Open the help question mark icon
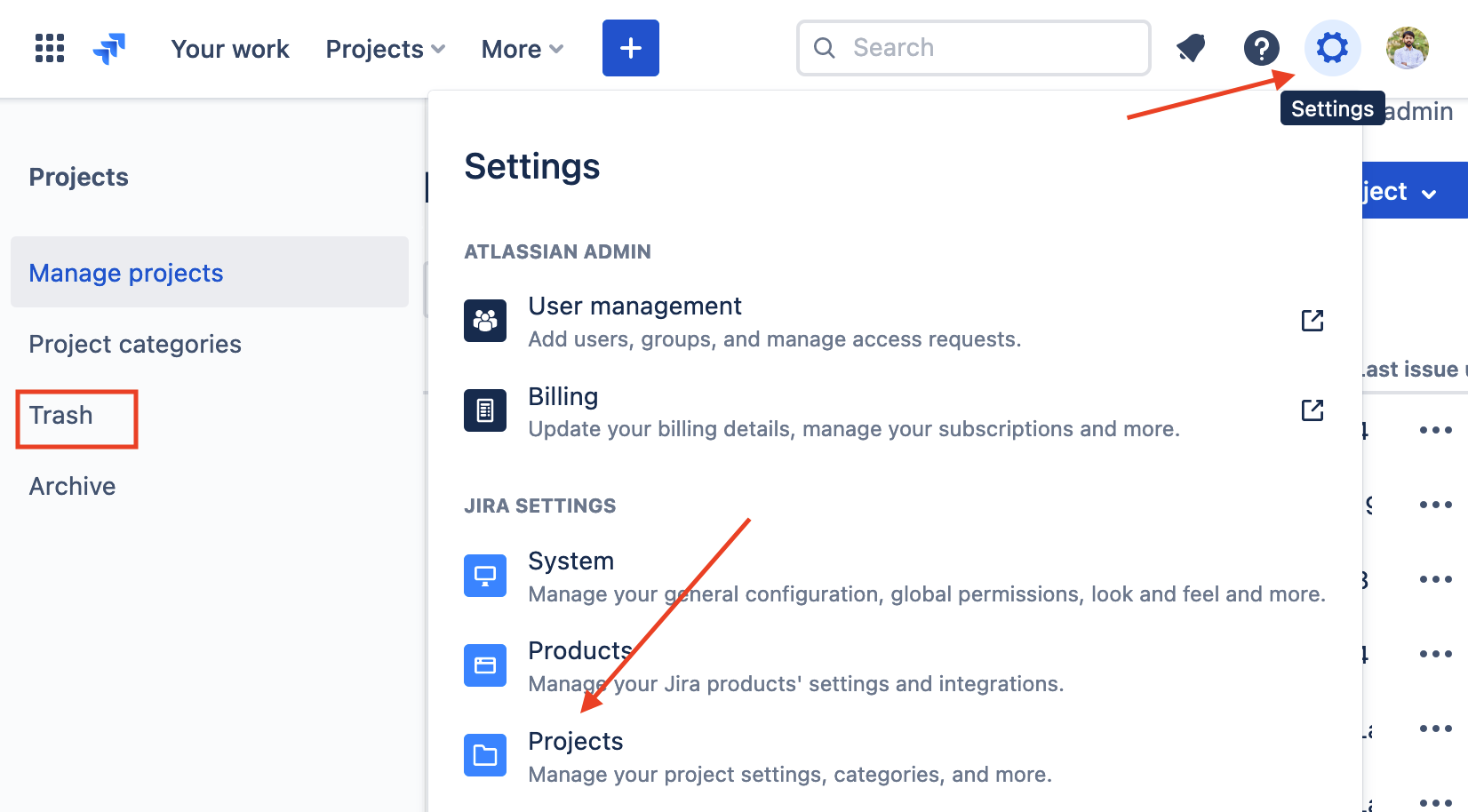This screenshot has height=812, width=1468. click(x=1261, y=48)
